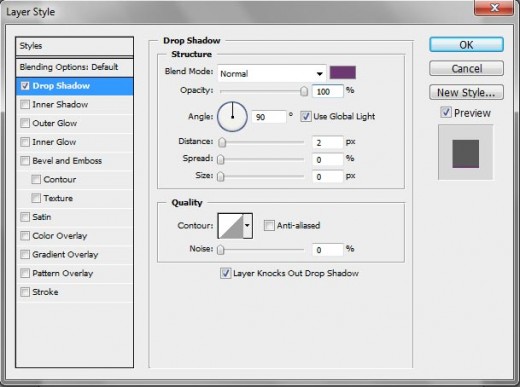Open the Bevel and Emboss settings row

point(74,161)
